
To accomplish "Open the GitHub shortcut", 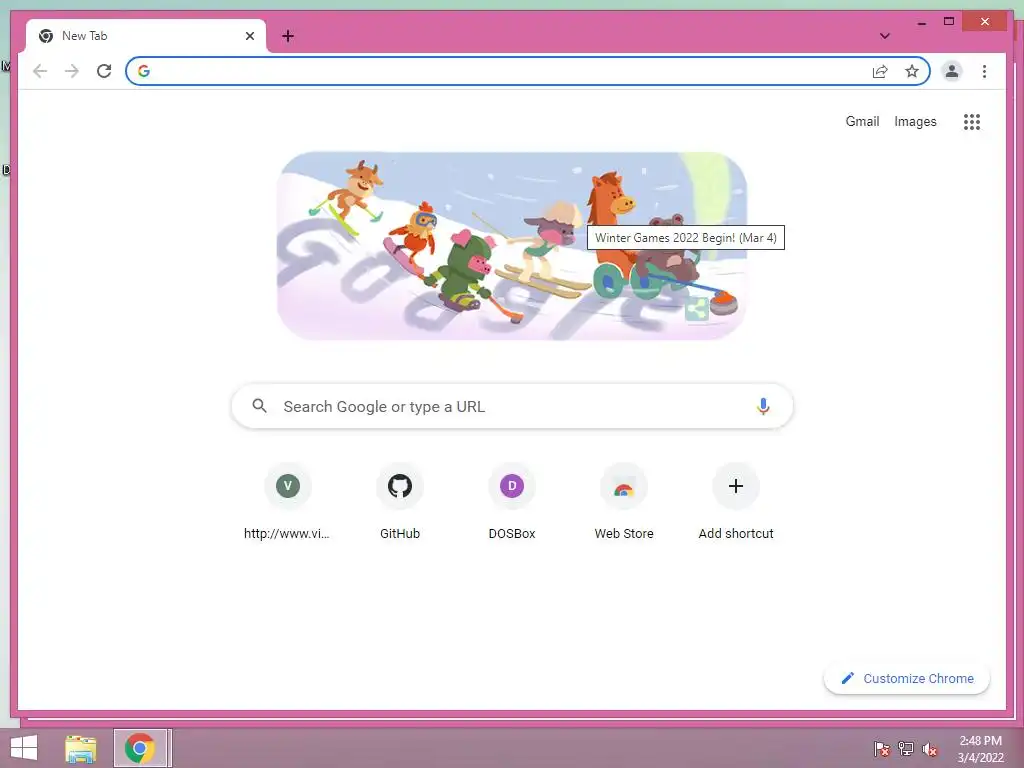I will pos(400,502).
